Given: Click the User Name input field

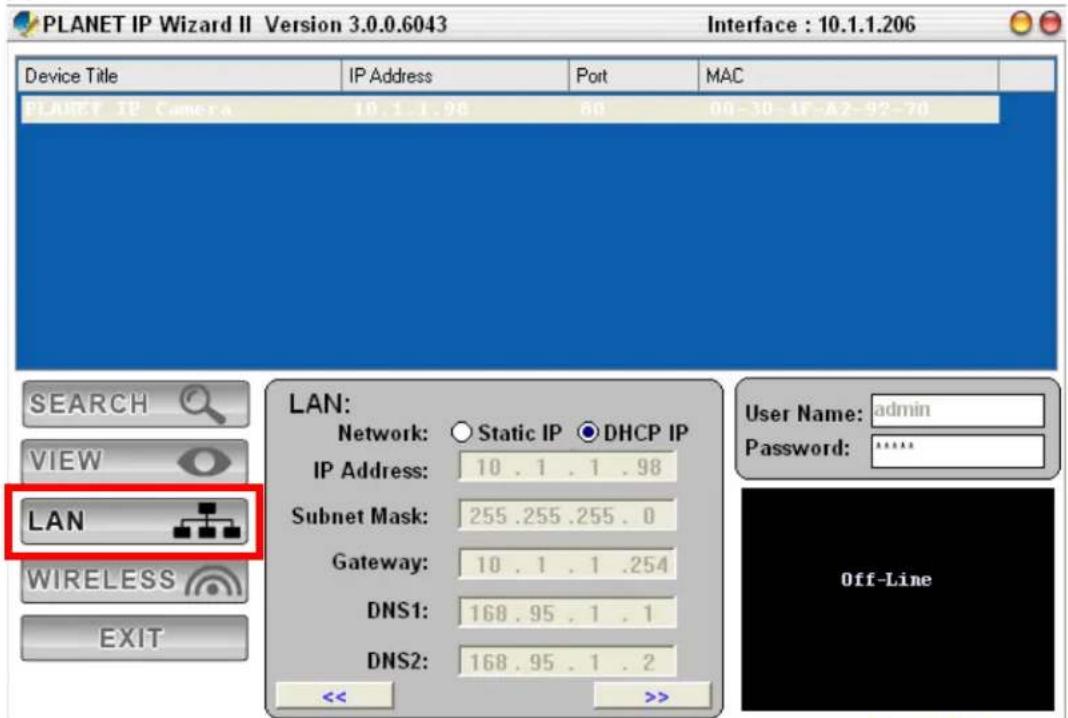Looking at the screenshot, I should click(957, 411).
